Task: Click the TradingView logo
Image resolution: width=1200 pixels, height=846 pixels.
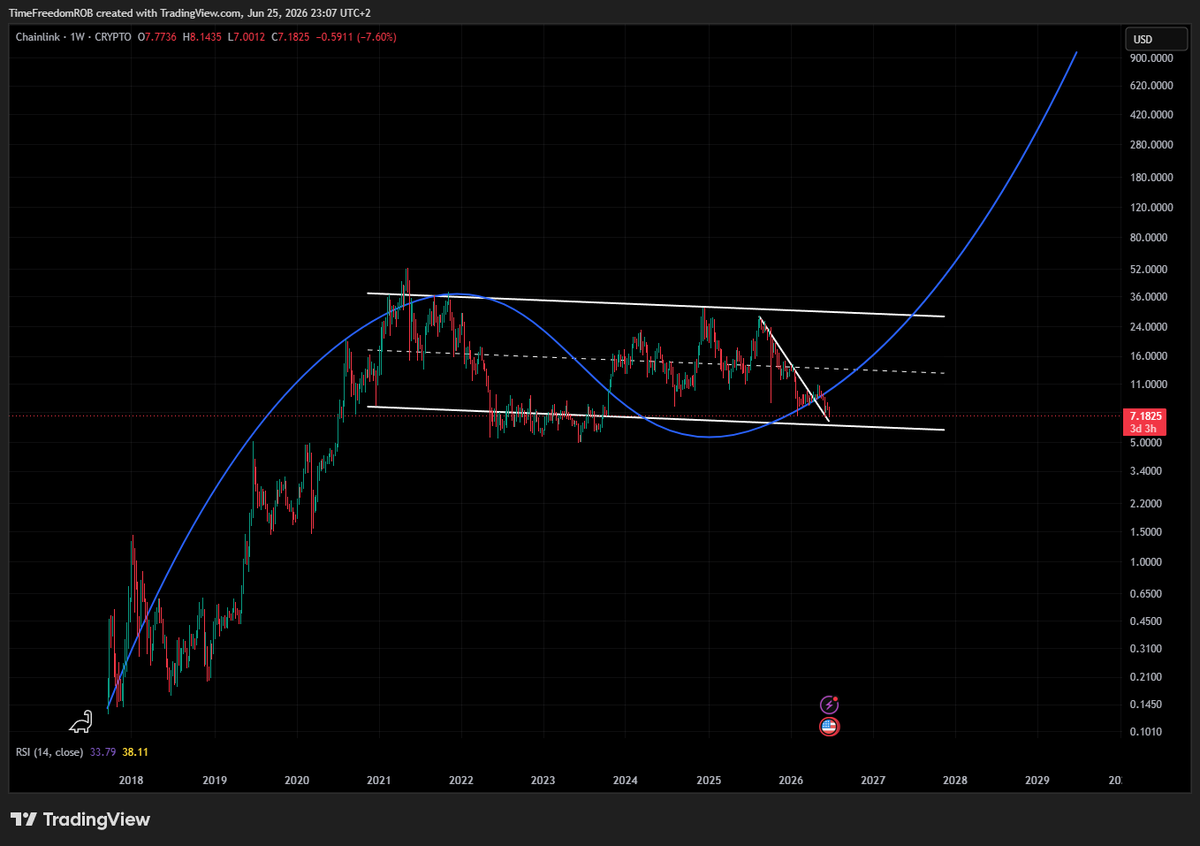Action: click(81, 820)
